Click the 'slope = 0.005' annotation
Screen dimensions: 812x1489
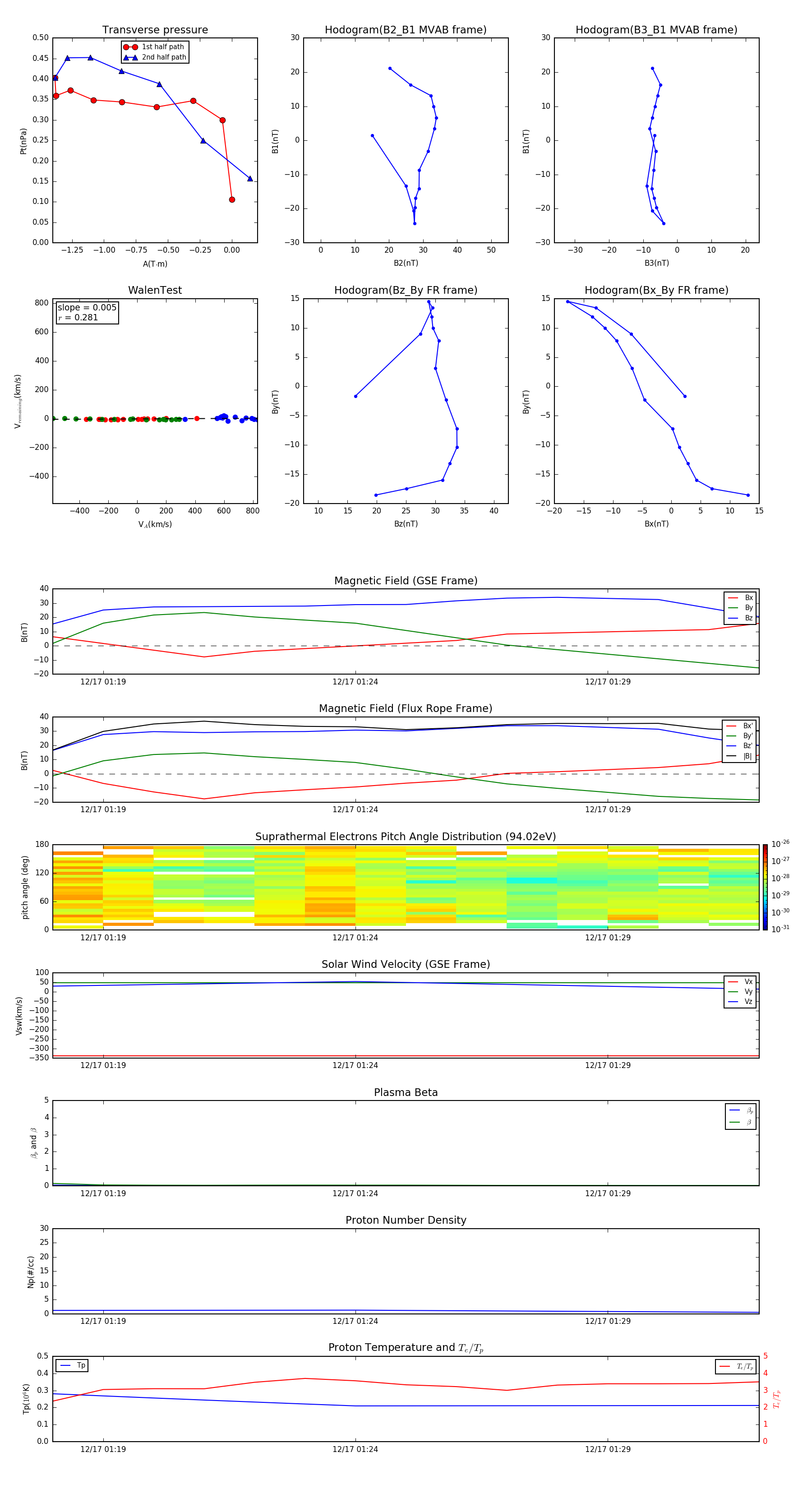(87, 308)
